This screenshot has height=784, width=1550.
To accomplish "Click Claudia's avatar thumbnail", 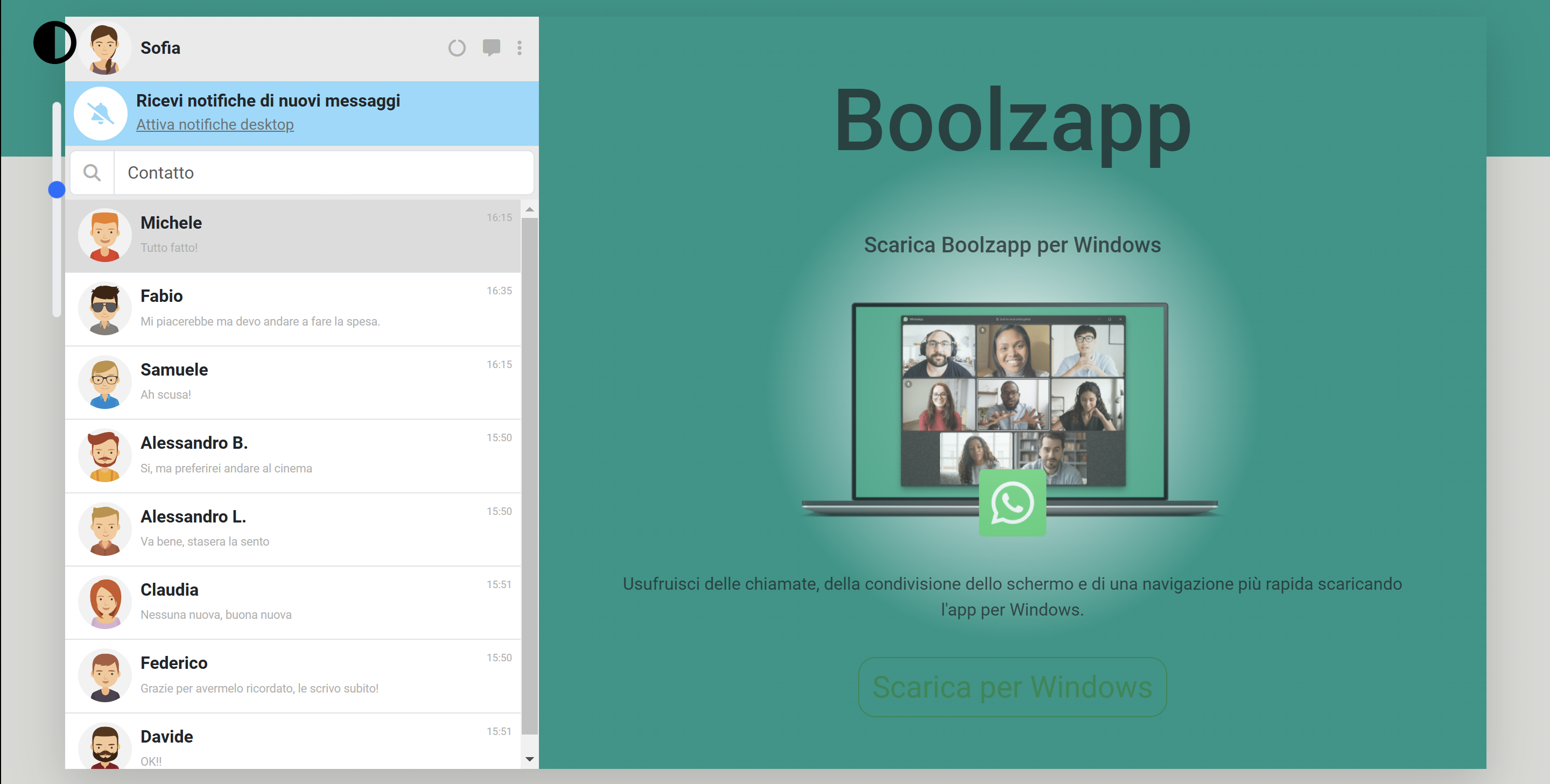I will (x=104, y=603).
